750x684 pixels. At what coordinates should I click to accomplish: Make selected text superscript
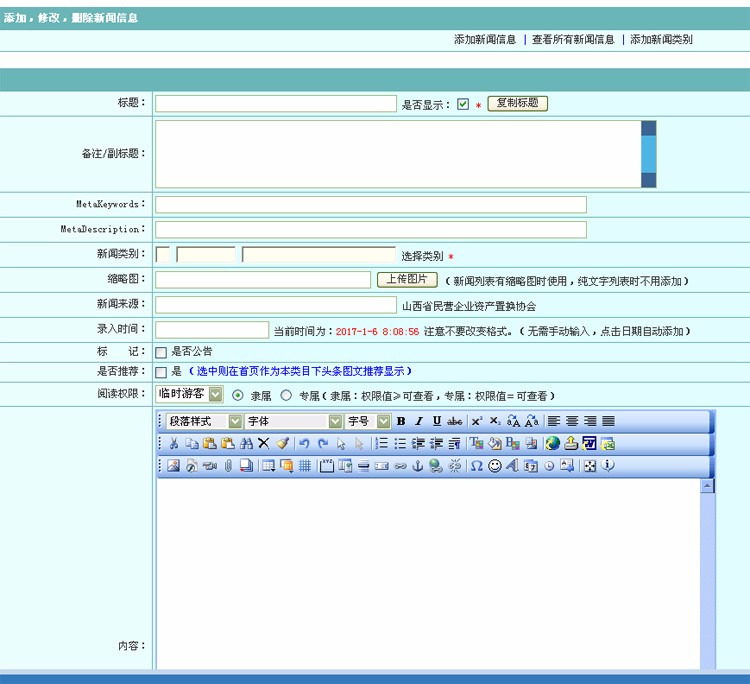point(477,421)
